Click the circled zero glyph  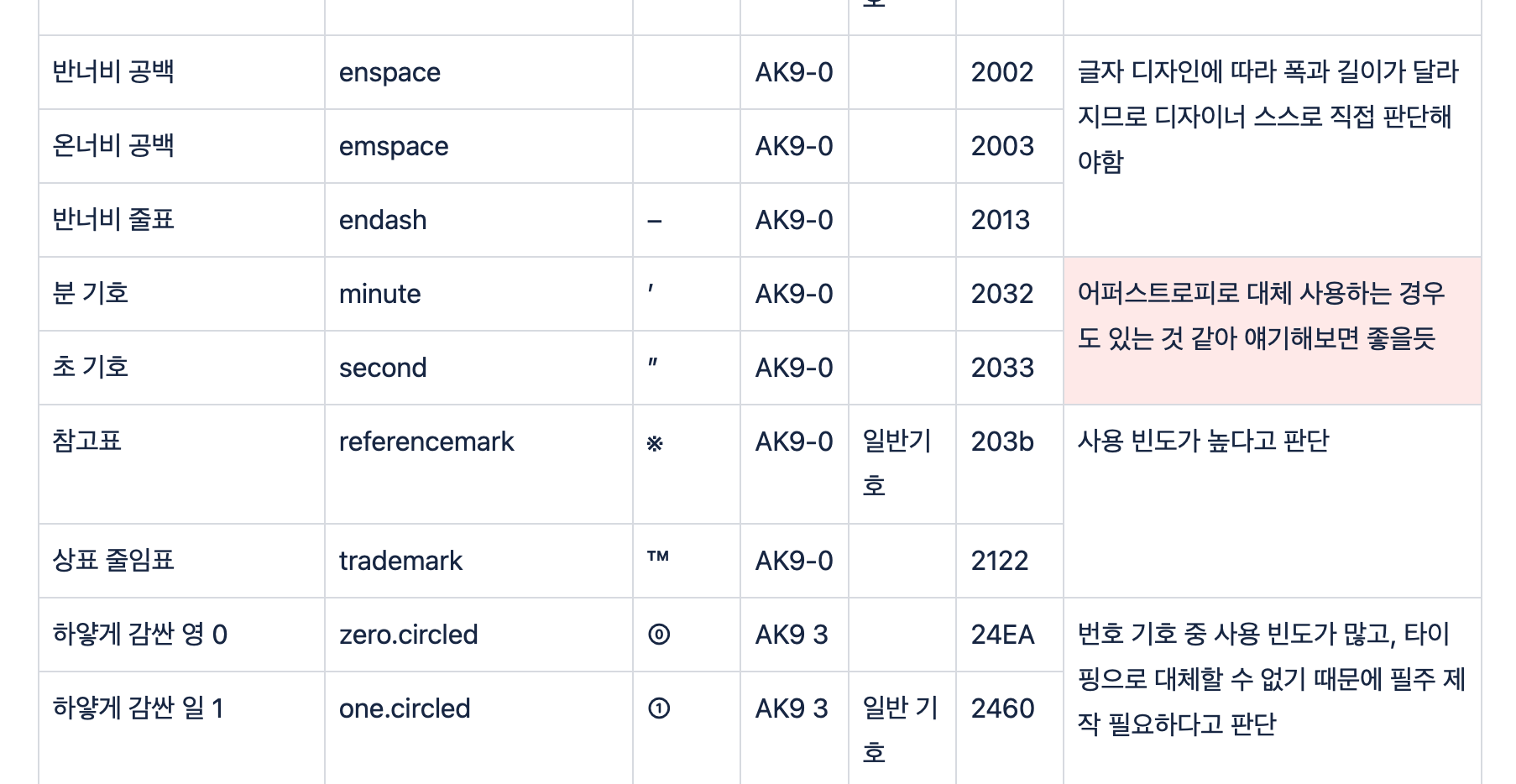[x=659, y=635]
